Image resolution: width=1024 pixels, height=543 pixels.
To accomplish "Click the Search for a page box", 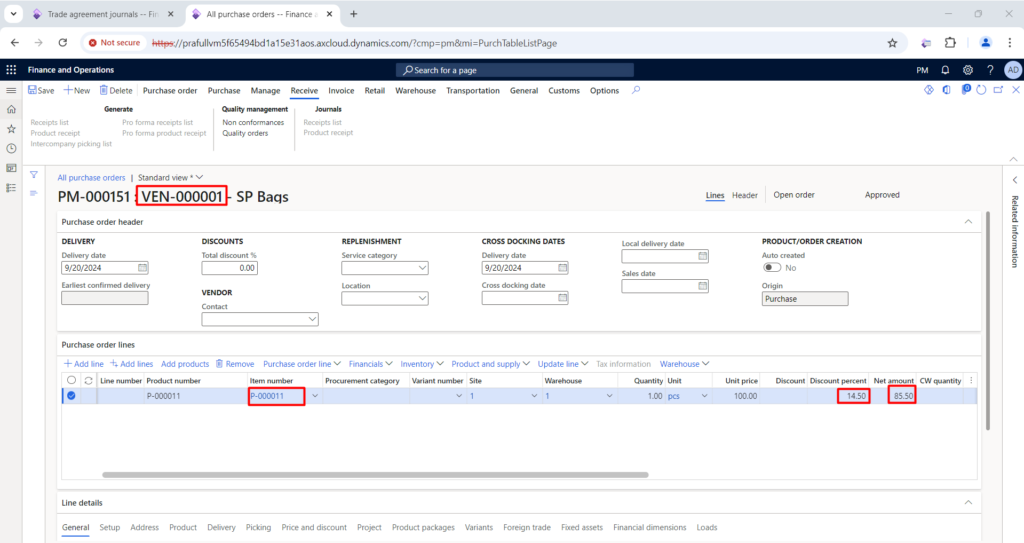I will click(x=515, y=70).
